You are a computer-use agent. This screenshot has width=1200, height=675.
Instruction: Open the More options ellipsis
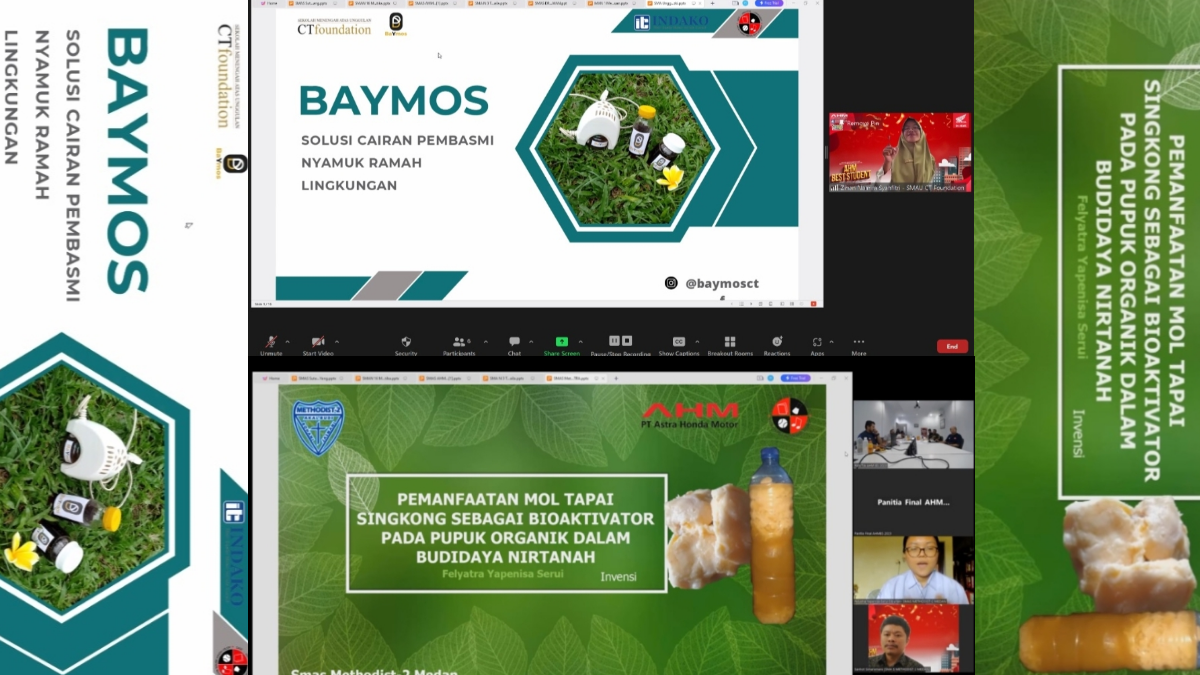pos(858,342)
